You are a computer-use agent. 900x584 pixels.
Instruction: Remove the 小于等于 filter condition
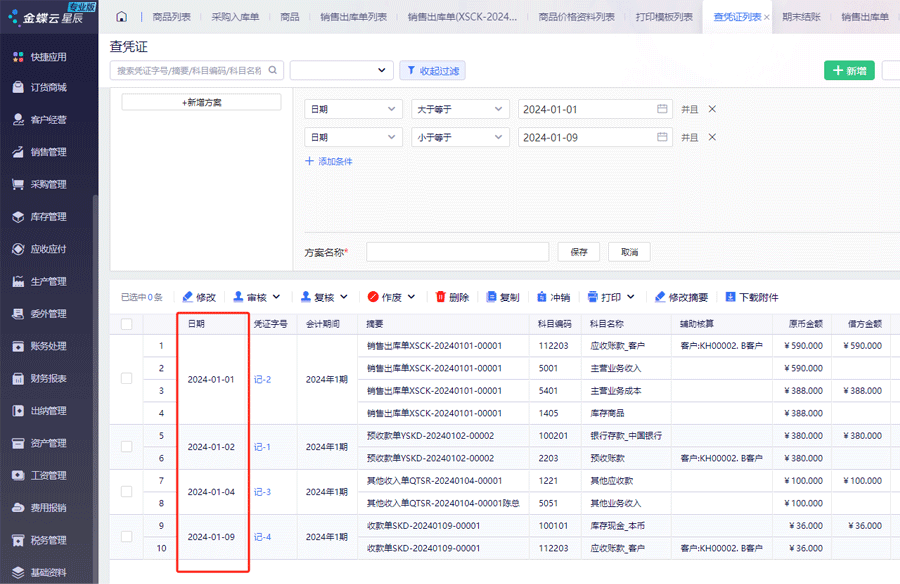pos(712,137)
